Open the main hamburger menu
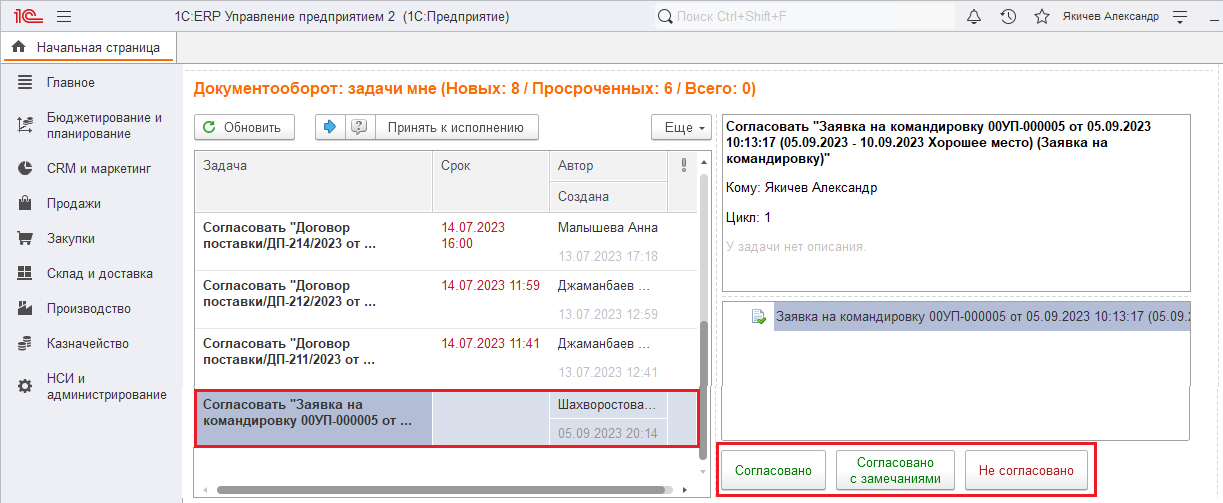This screenshot has width=1223, height=503. click(64, 16)
